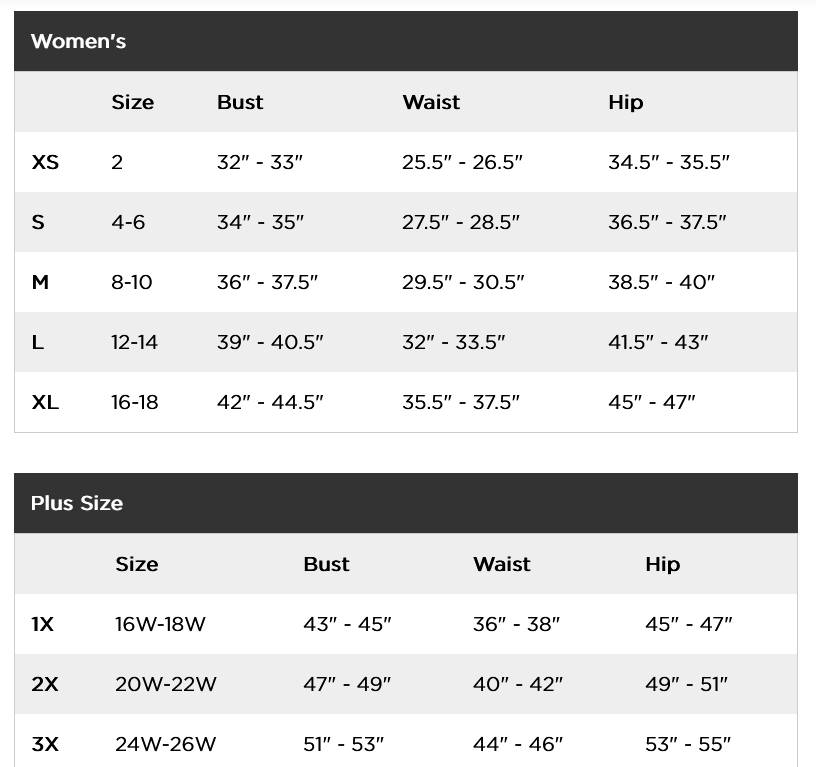Image resolution: width=816 pixels, height=767 pixels.
Task: Click the 24W-26W size cell
Action: click(x=165, y=744)
